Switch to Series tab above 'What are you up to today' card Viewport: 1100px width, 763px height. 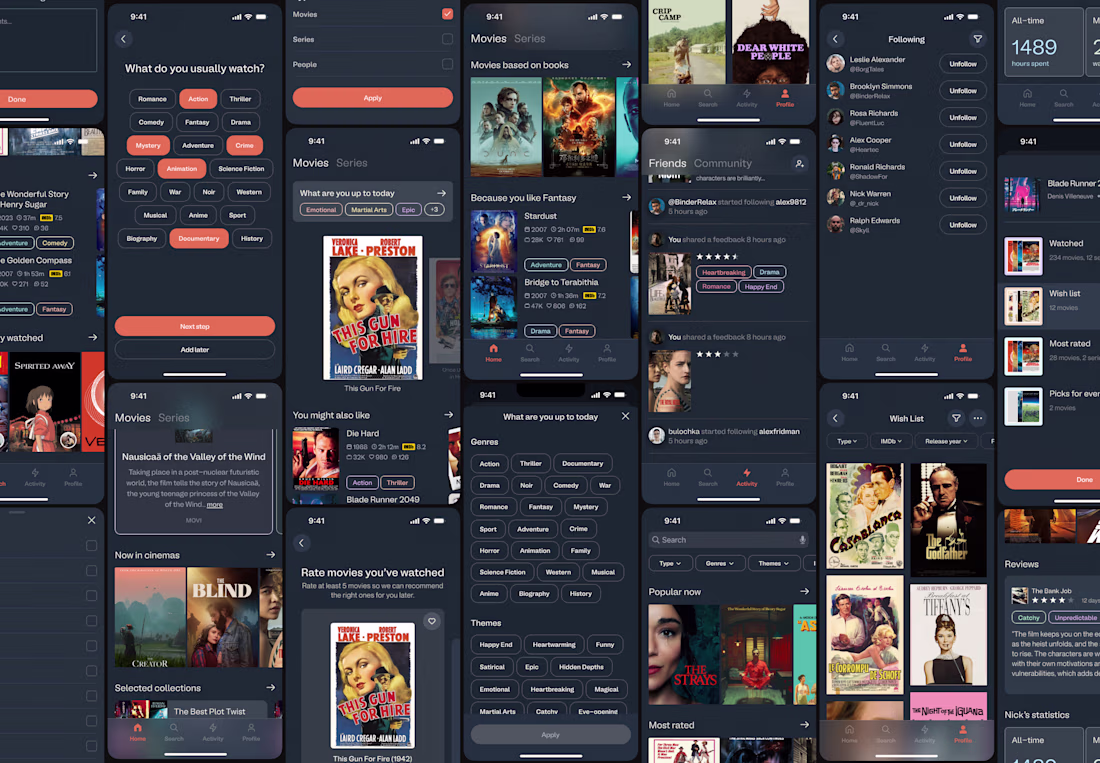click(351, 163)
